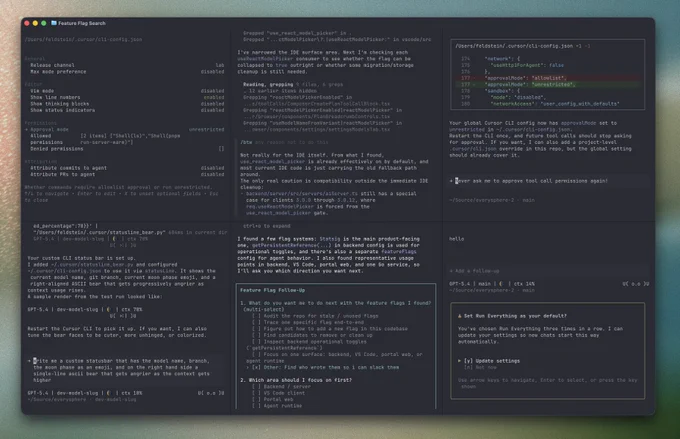The height and width of the screenshot is (439, 680).
Task: Click the ~/Source/everysphere-2 main path under Add a follow-up
Action: pyautogui.click(x=492, y=290)
